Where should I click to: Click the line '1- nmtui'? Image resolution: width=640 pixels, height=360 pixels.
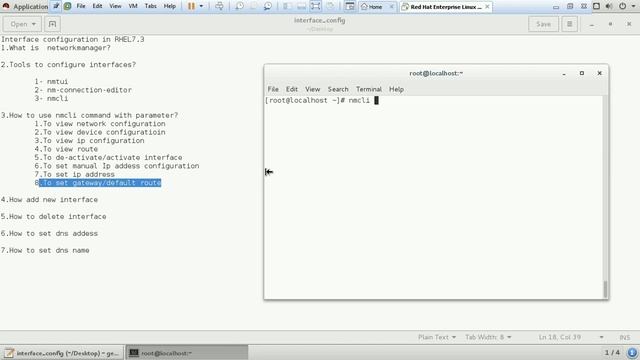[x=51, y=82]
